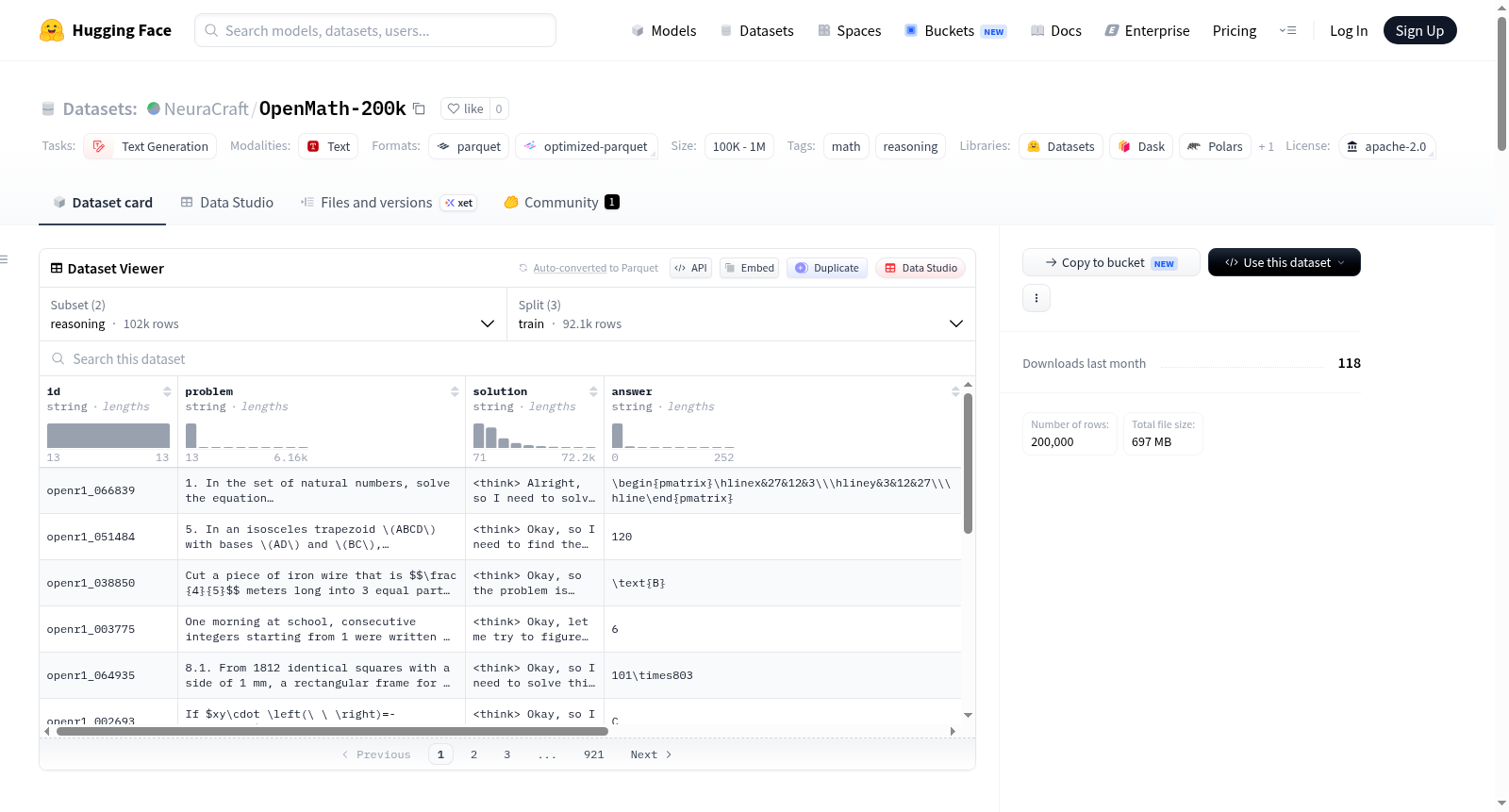
Task: Click the solution lengths histogram
Action: (x=535, y=436)
